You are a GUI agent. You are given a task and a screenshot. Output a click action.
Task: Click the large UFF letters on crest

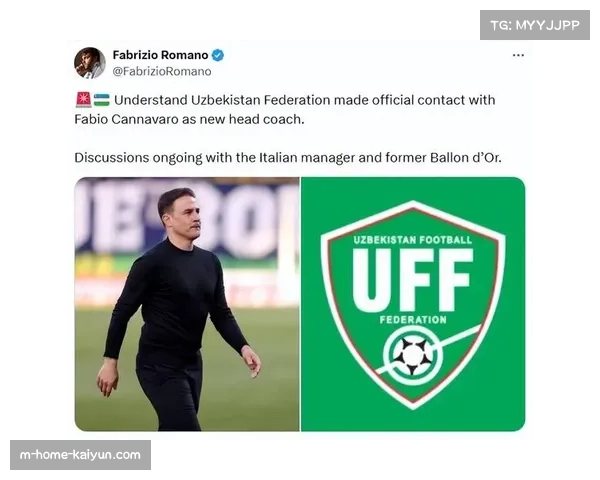pyautogui.click(x=413, y=280)
